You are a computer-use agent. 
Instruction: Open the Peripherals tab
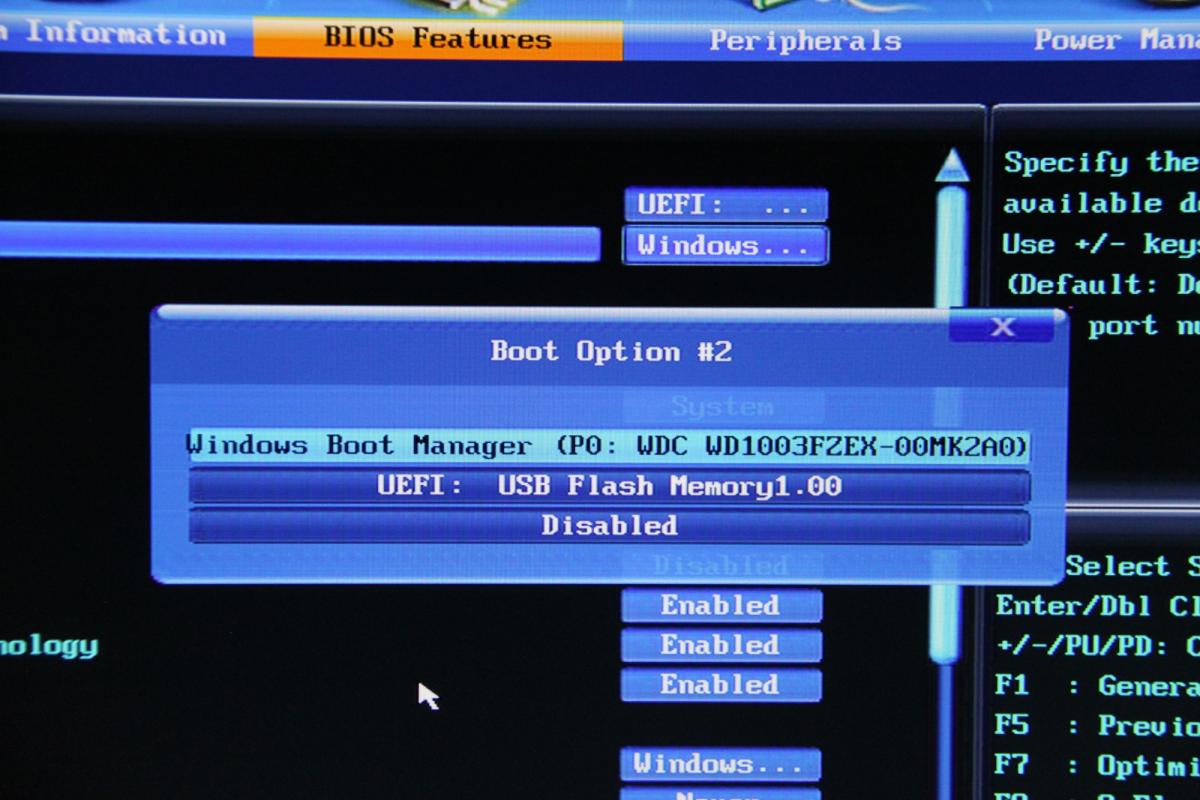(x=805, y=40)
